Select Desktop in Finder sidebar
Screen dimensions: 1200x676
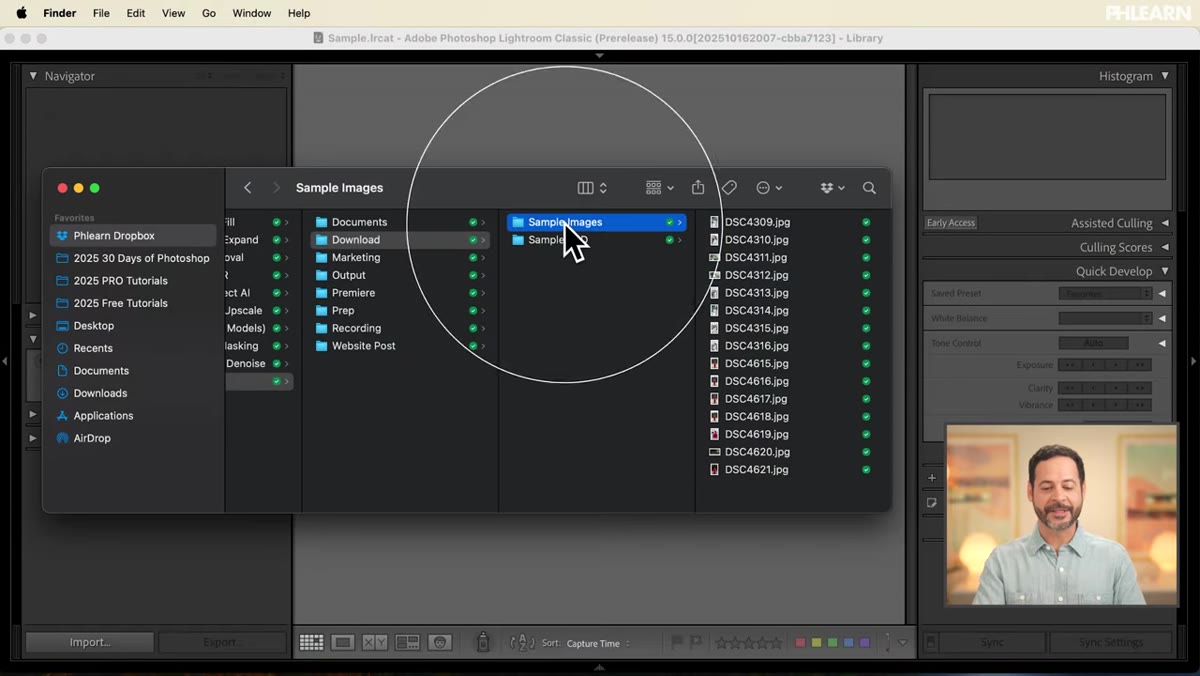tap(93, 326)
